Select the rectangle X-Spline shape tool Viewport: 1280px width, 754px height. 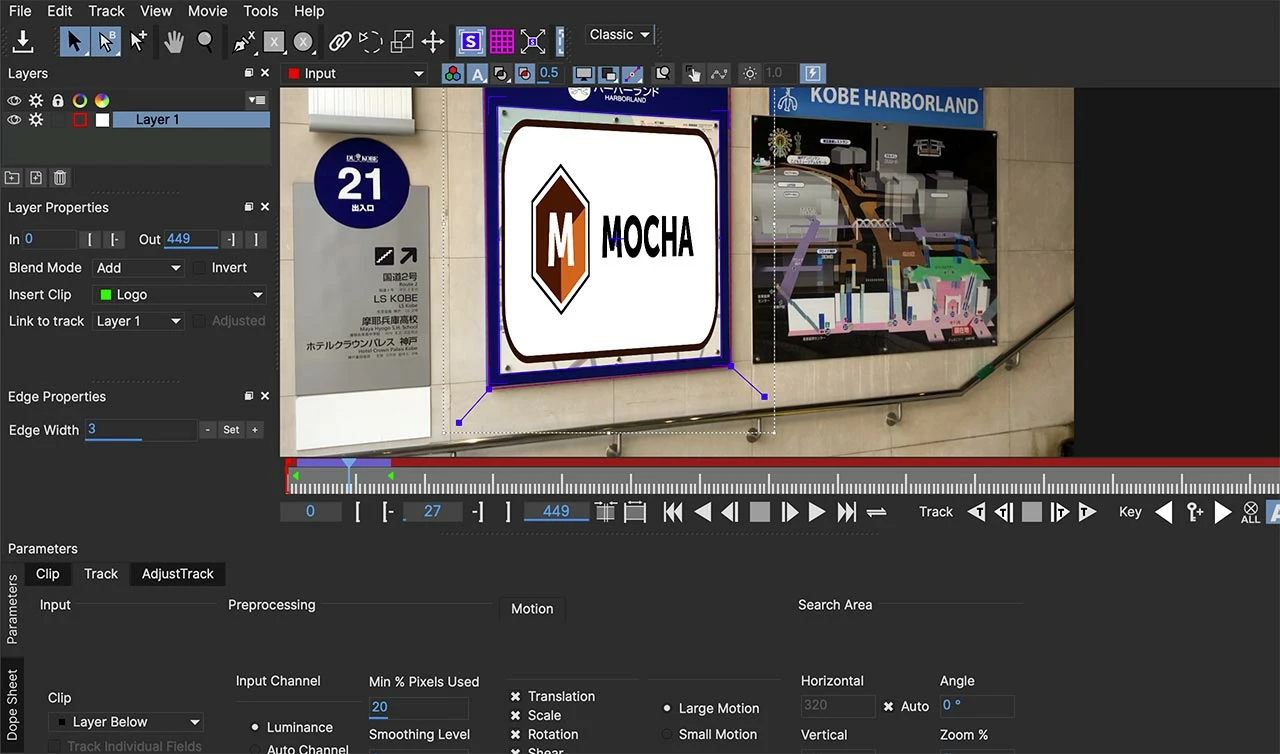[274, 41]
